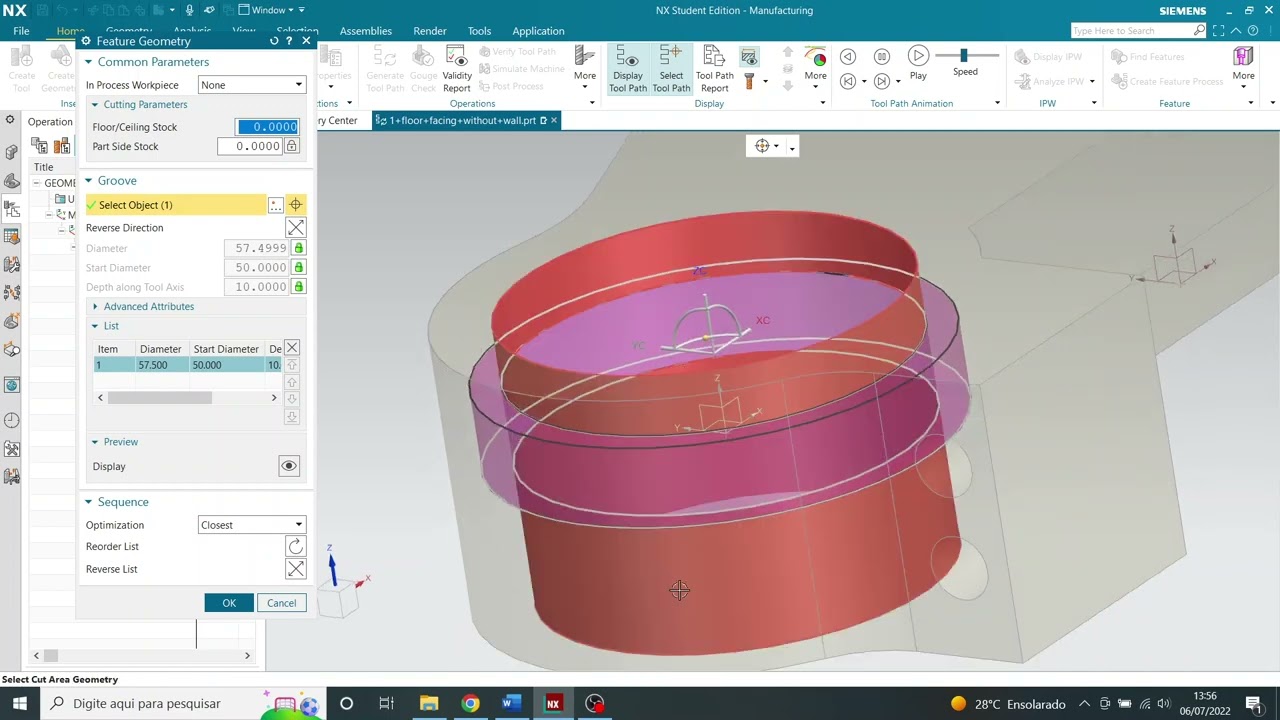
Task: Open Chrome from taskbar
Action: point(470,703)
